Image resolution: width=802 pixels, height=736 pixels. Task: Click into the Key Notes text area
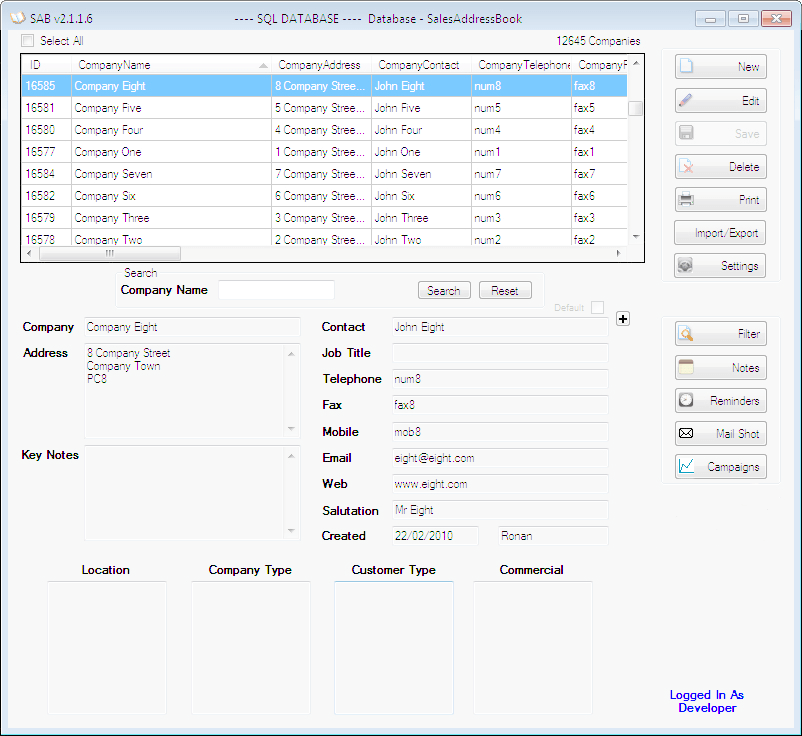[x=185, y=493]
